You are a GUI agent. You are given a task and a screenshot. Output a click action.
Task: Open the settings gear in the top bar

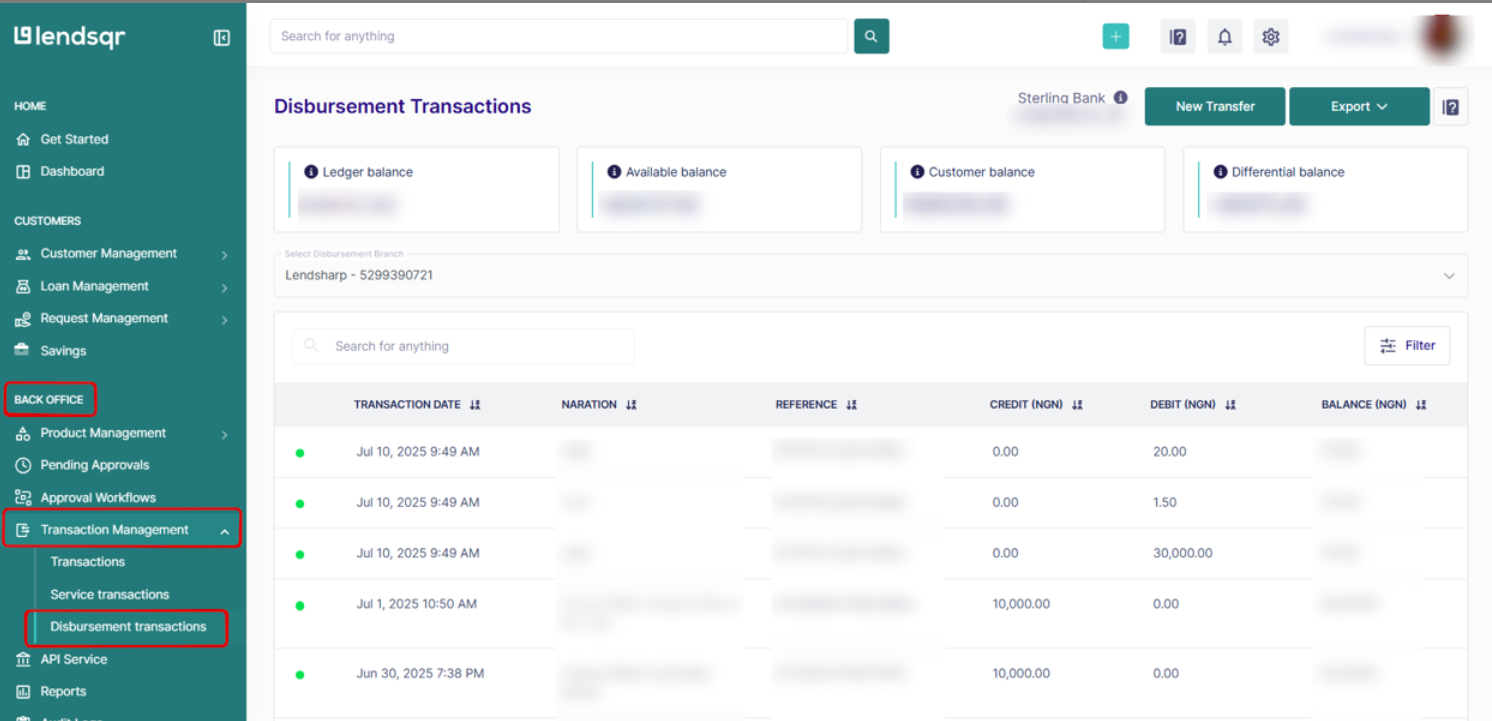pos(1271,36)
